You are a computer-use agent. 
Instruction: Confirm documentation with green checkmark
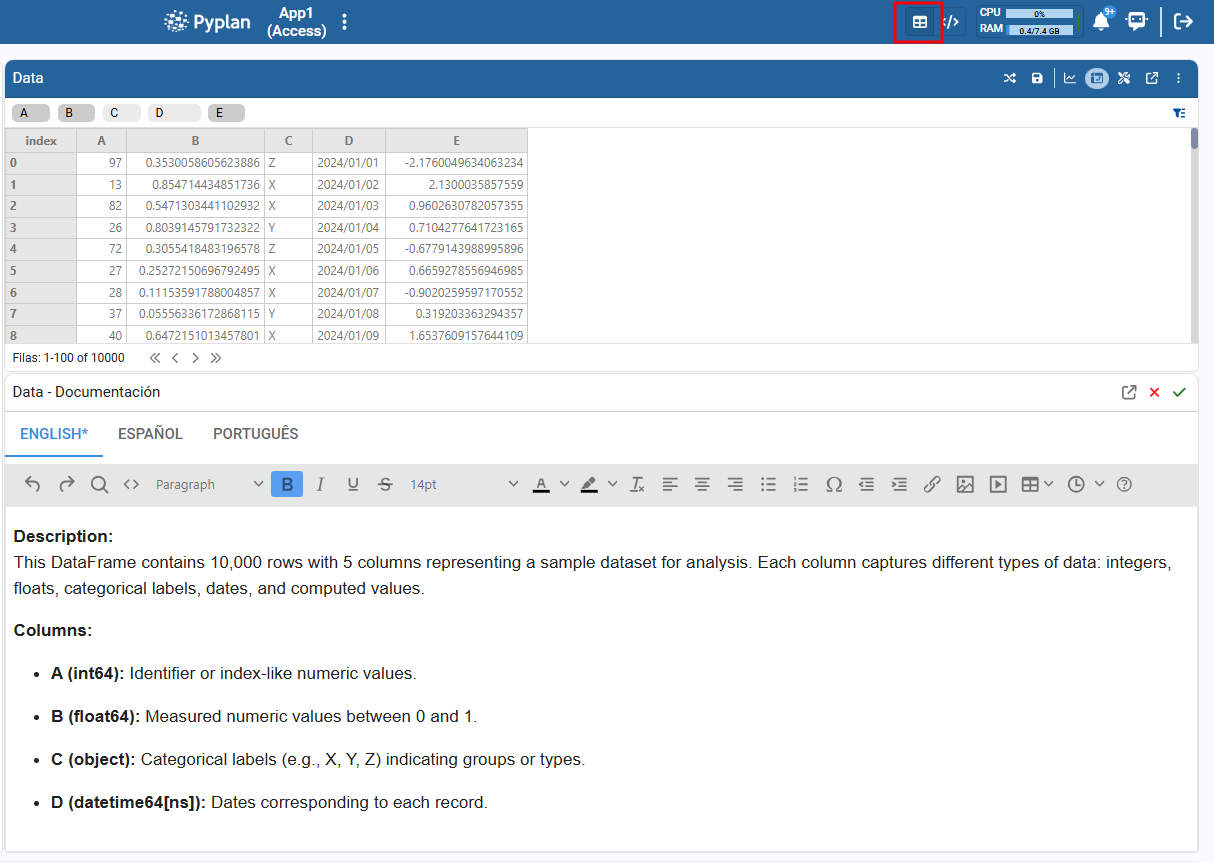pos(1179,392)
